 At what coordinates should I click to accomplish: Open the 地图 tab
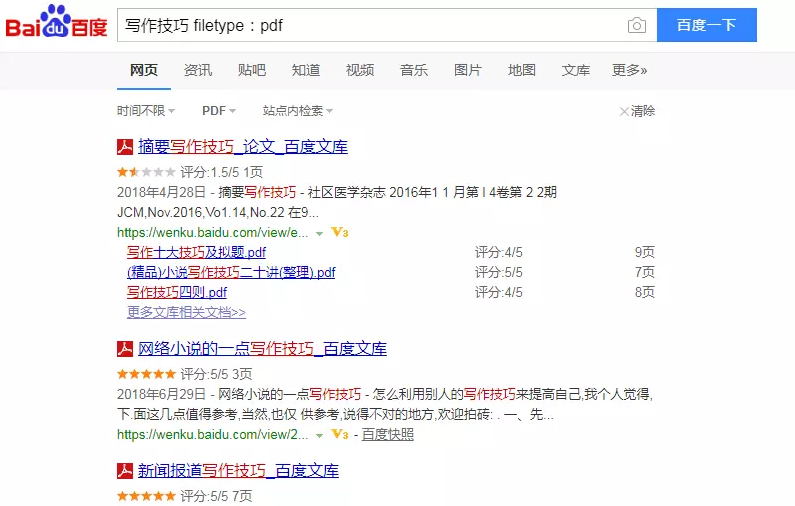click(x=522, y=70)
